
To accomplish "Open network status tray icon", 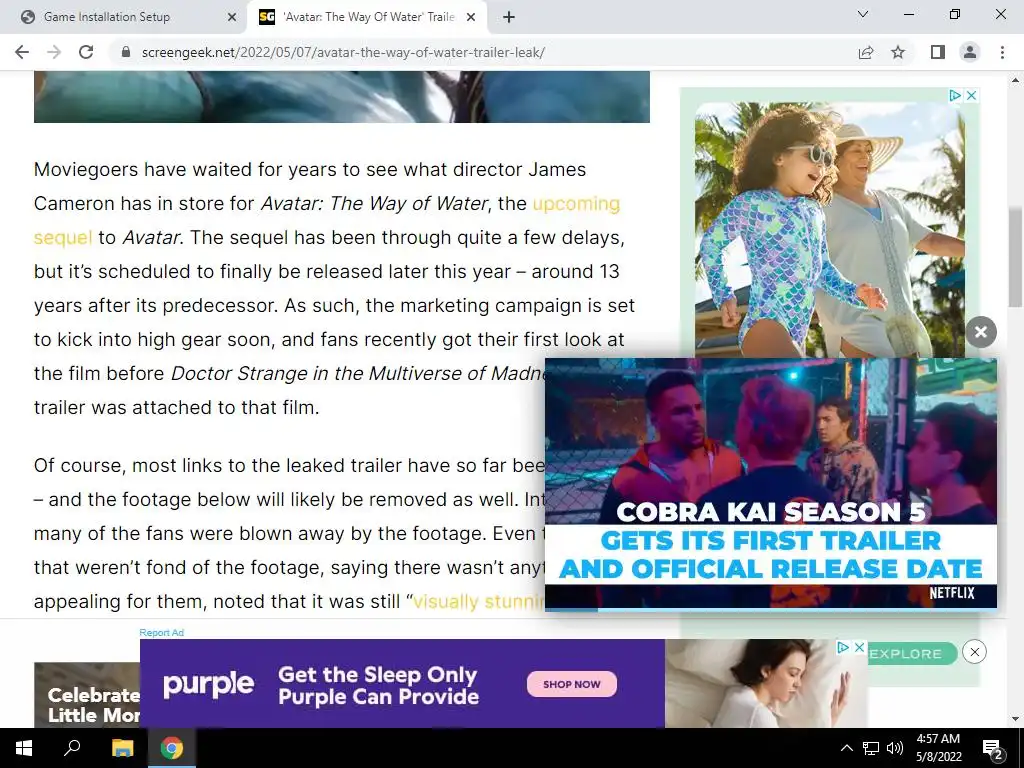I will point(871,748).
